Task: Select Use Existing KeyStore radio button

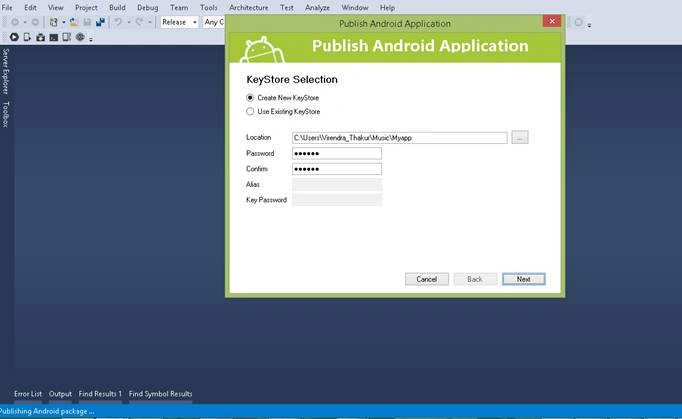Action: [250, 111]
